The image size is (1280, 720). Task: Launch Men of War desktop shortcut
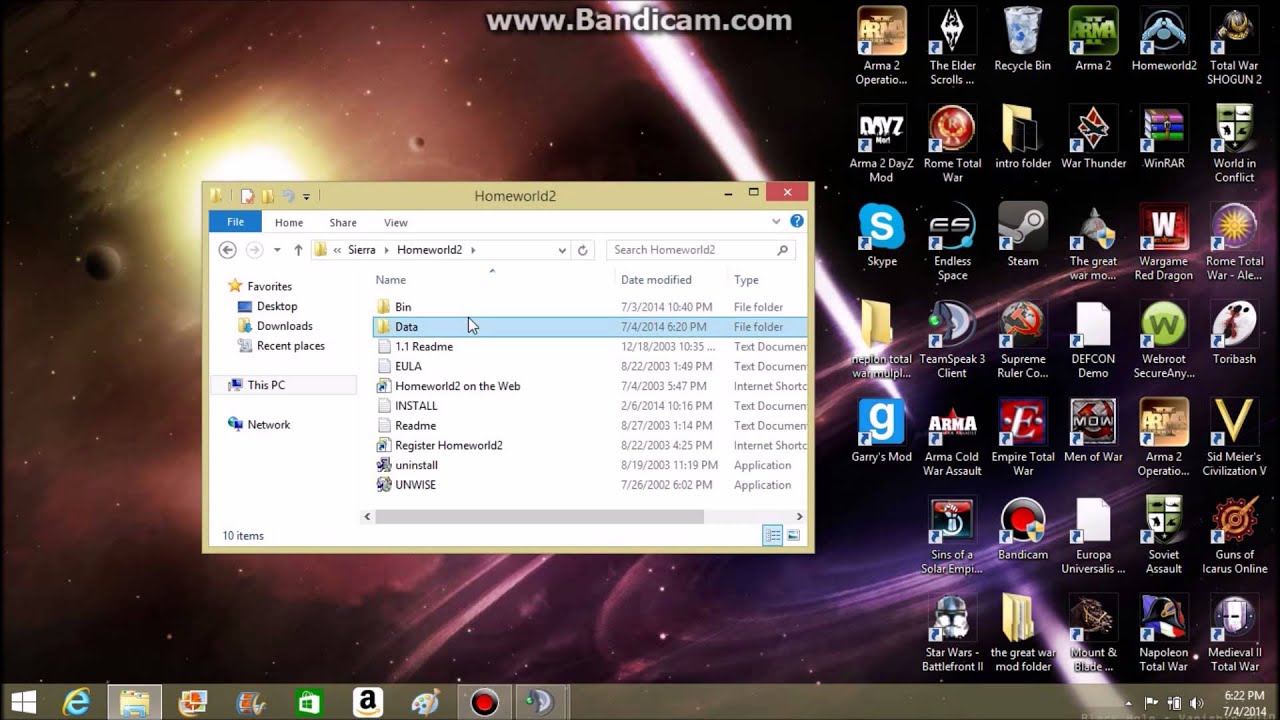pos(1093,432)
